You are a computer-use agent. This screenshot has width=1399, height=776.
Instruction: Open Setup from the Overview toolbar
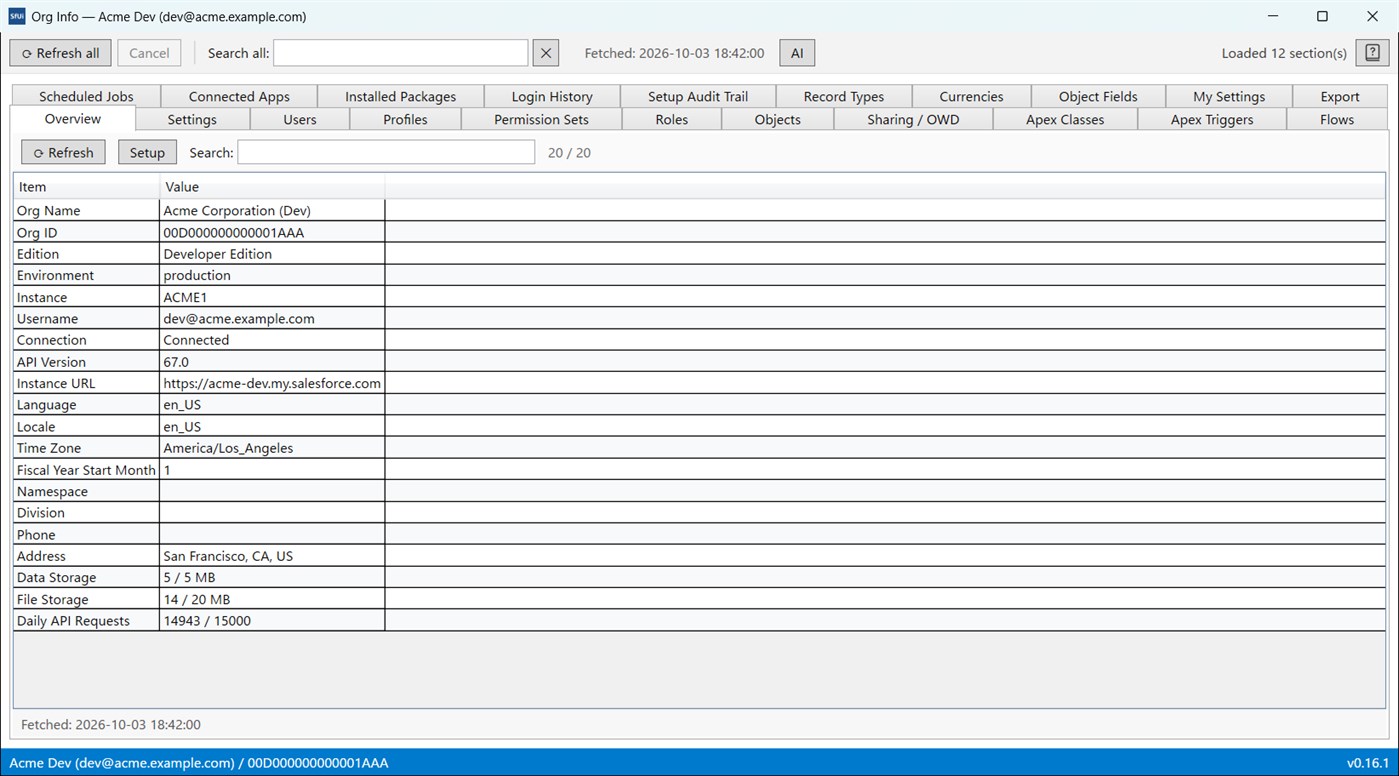tap(147, 152)
